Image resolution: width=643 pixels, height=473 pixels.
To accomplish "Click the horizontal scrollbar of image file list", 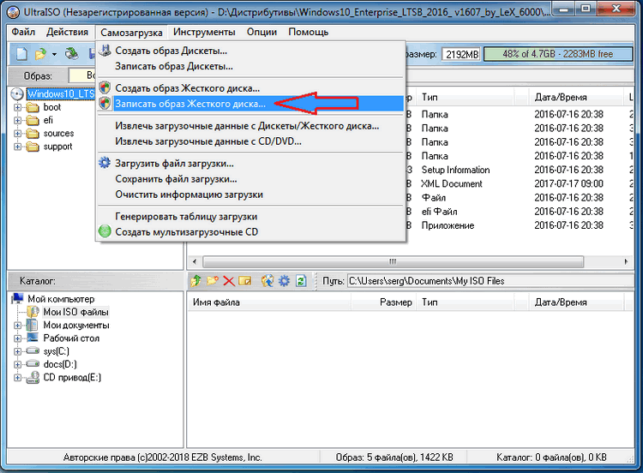I will pos(393,261).
